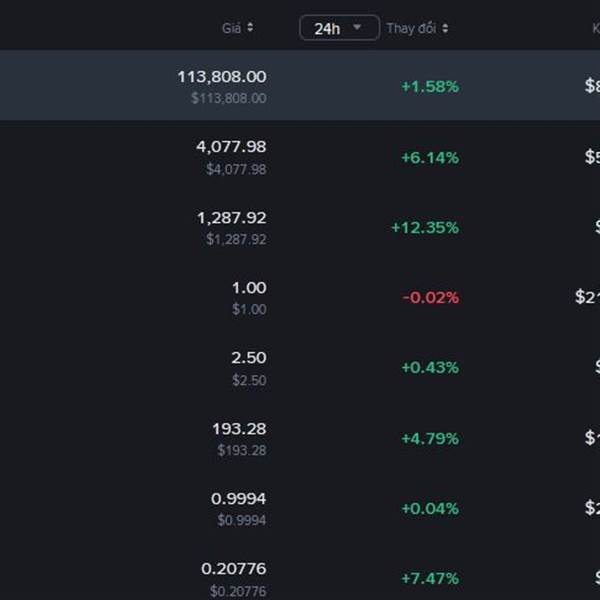Click the +12.35% change value

point(425,228)
